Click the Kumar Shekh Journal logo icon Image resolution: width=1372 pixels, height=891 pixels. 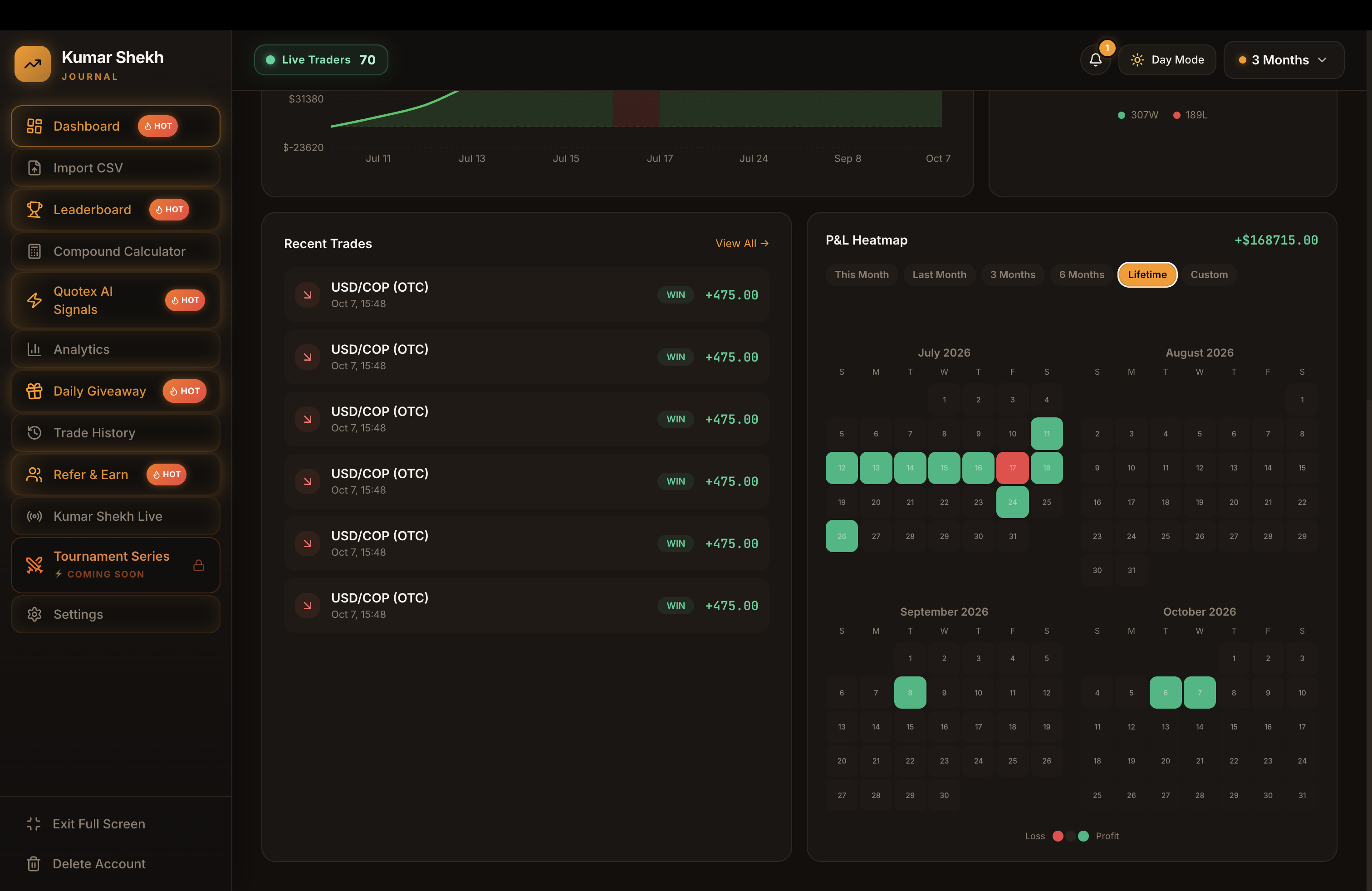click(x=33, y=64)
